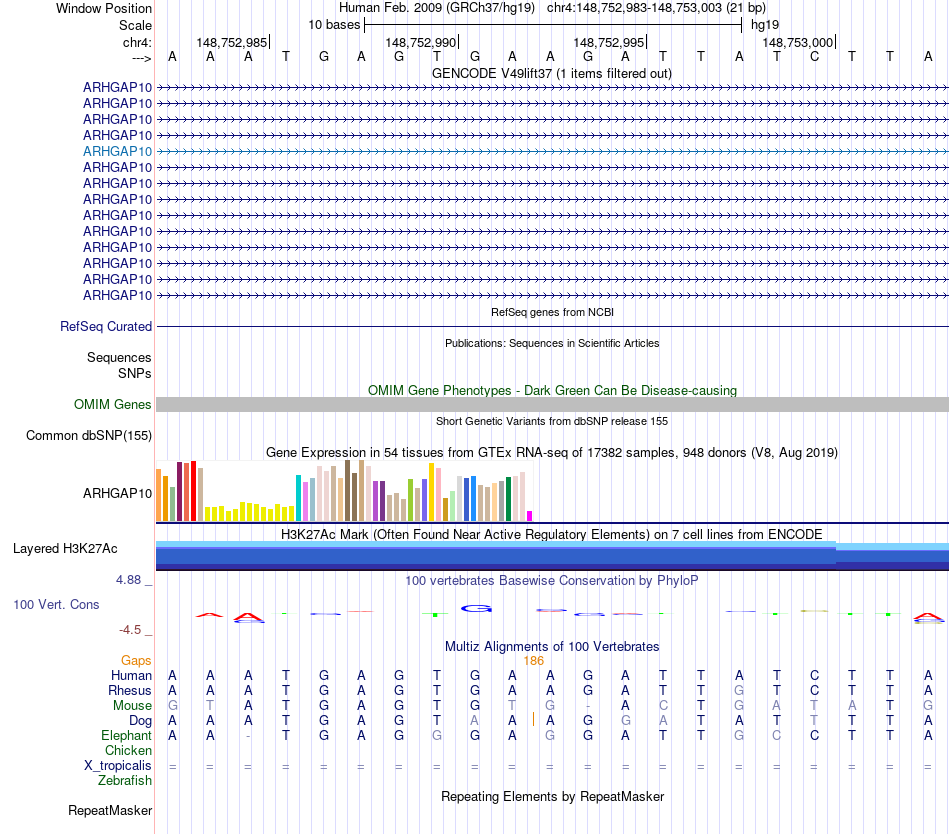Open the GENCODE V49lift37 track title
The height and width of the screenshot is (834, 950).
point(552,73)
